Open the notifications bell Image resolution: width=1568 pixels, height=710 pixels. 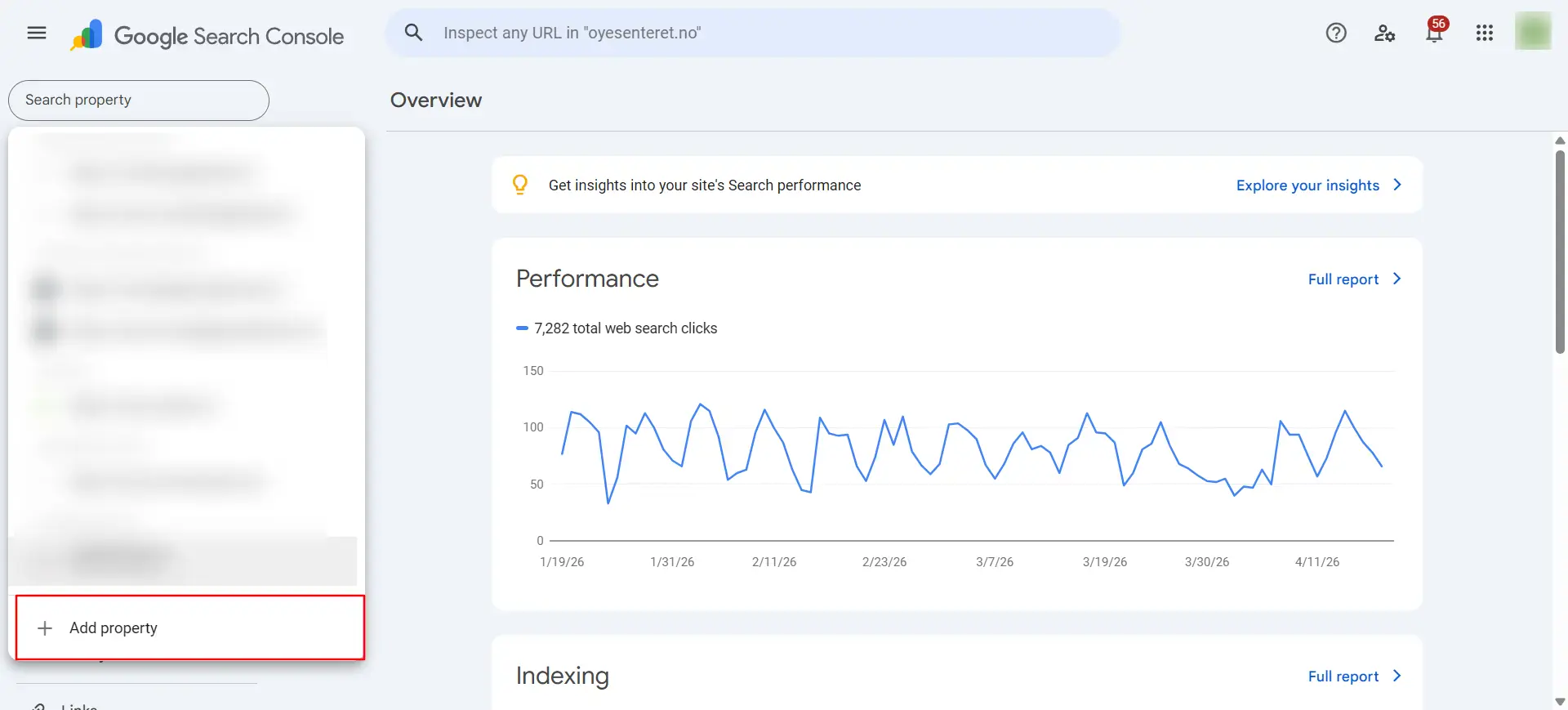point(1434,34)
